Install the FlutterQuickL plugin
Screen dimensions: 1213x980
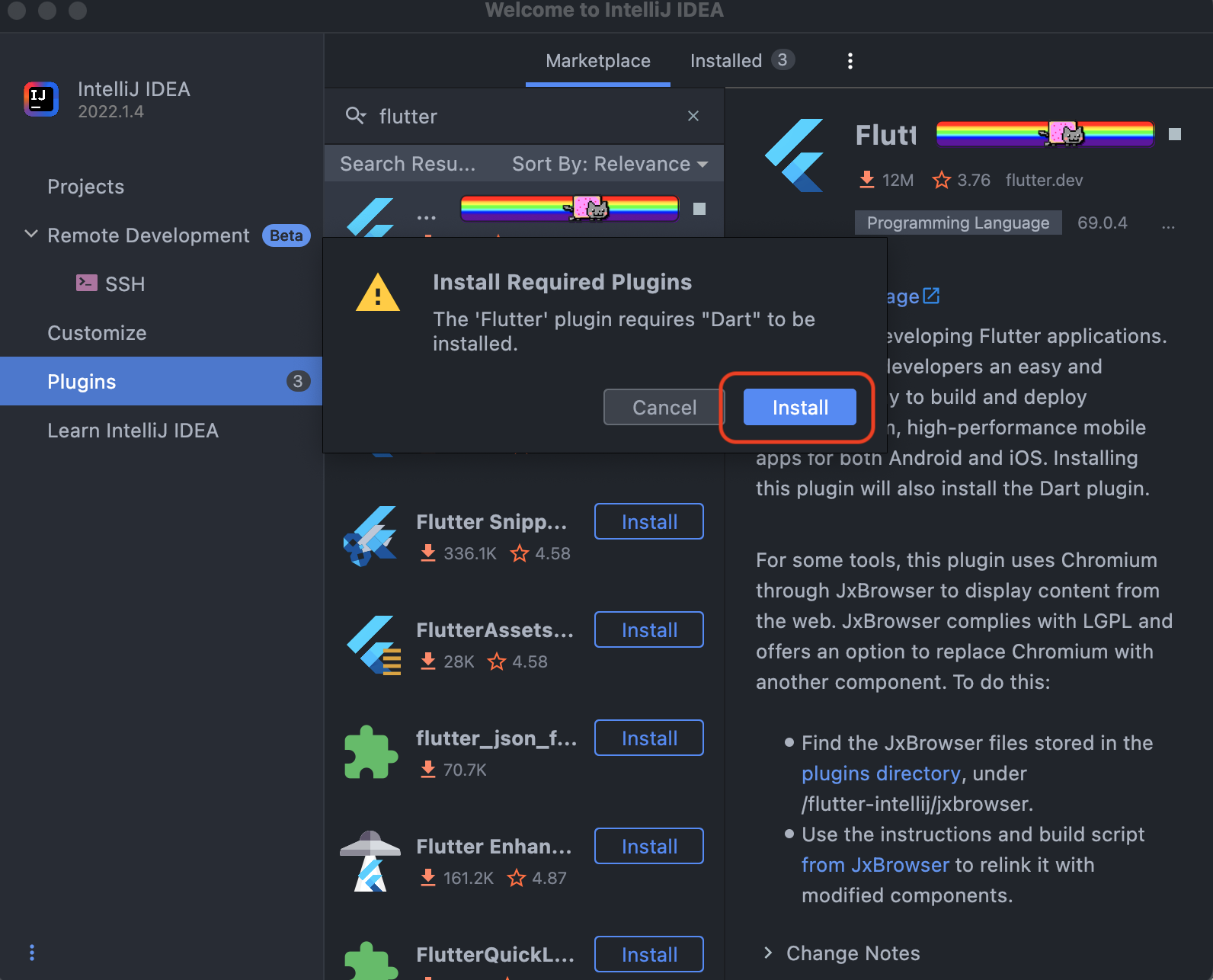[649, 954]
